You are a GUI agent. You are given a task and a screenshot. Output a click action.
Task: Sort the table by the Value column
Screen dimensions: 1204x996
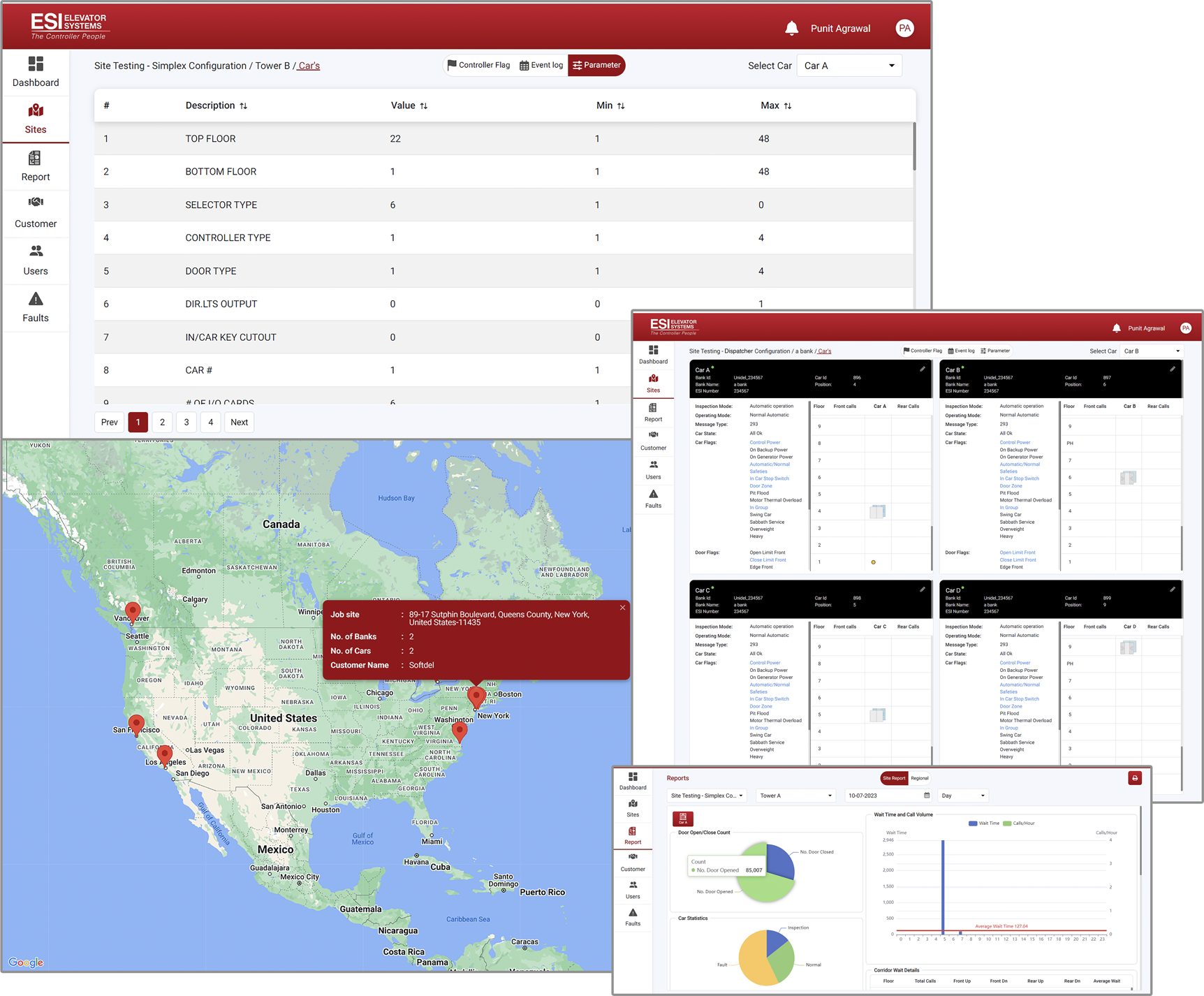[409, 105]
